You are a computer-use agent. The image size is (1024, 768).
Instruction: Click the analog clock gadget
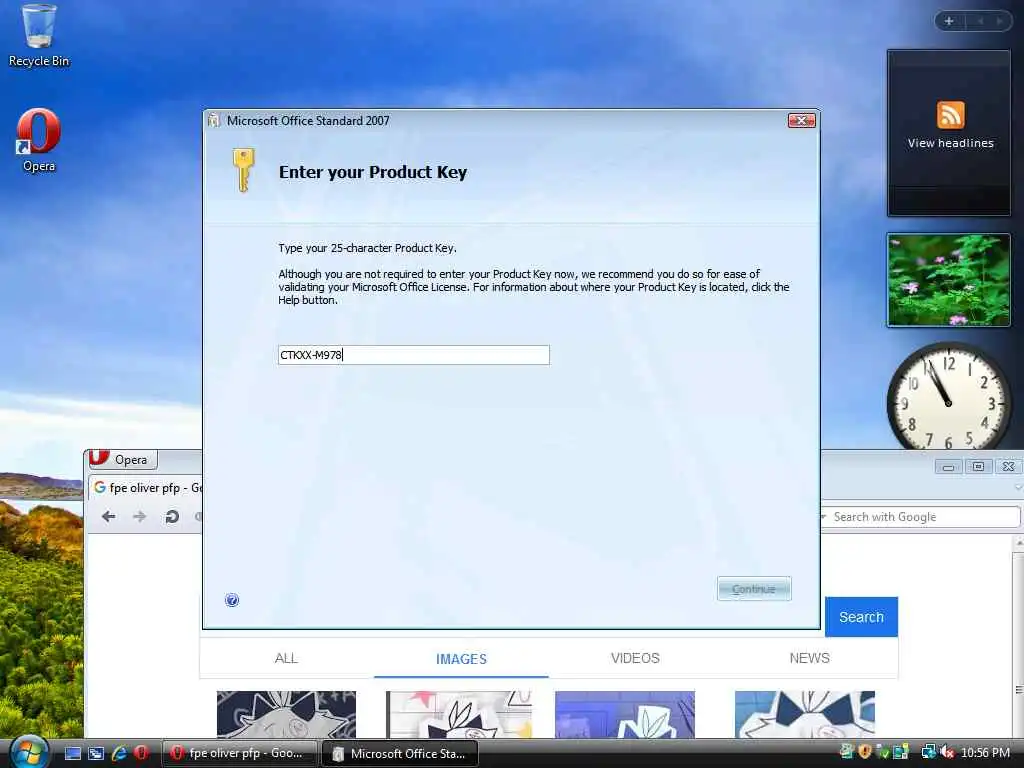pyautogui.click(x=948, y=398)
